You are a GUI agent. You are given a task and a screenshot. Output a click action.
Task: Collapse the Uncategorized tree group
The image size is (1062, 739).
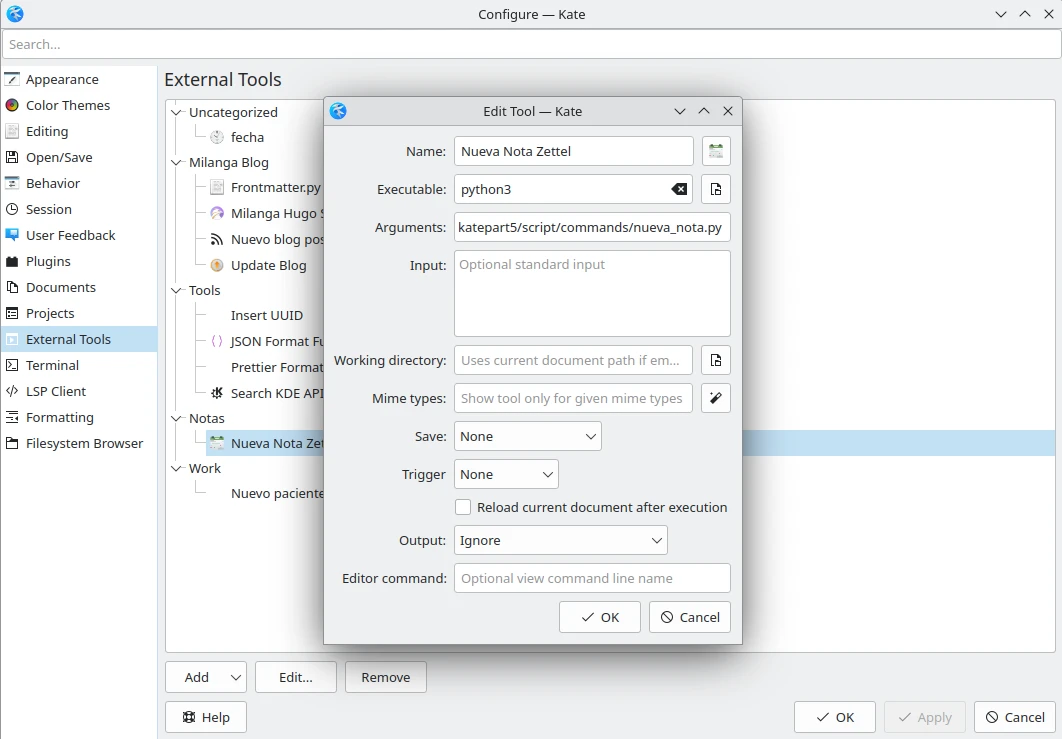[177, 112]
